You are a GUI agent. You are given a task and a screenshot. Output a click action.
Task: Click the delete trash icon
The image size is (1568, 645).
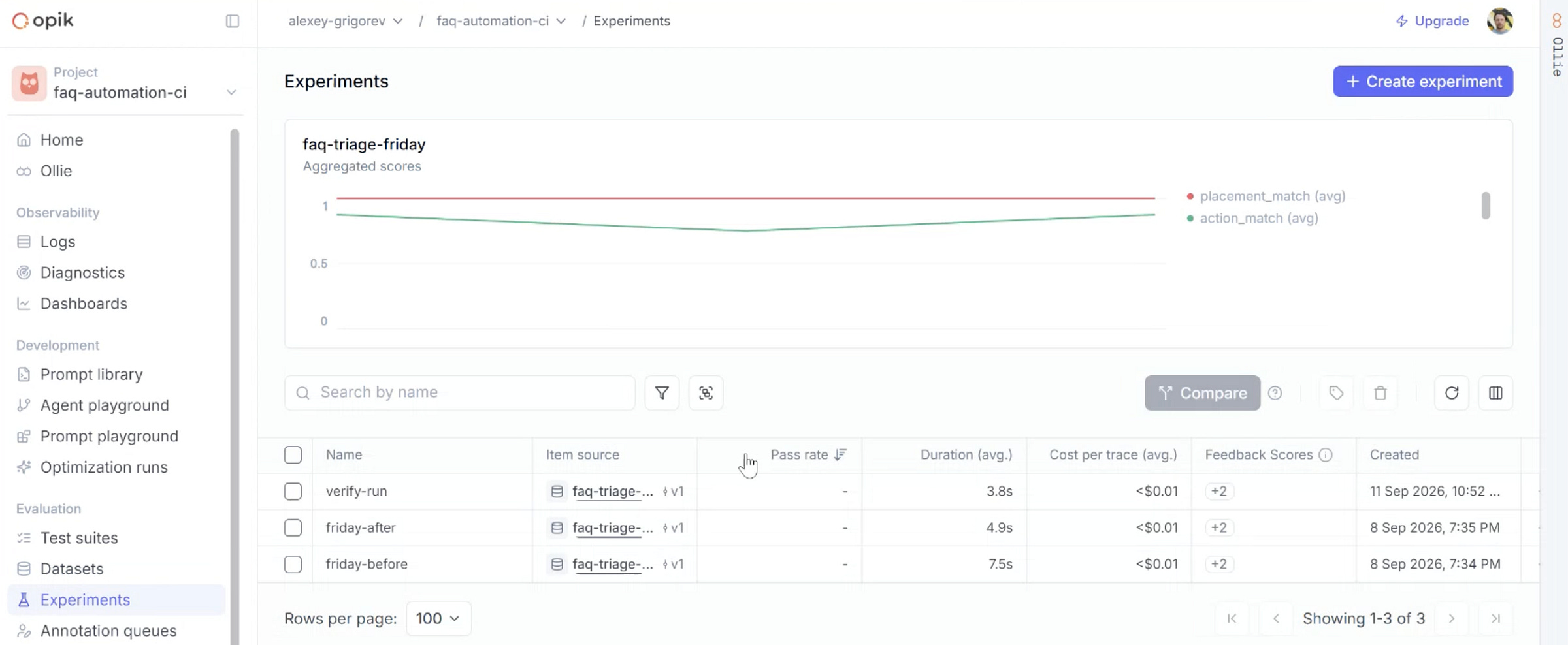click(1380, 393)
